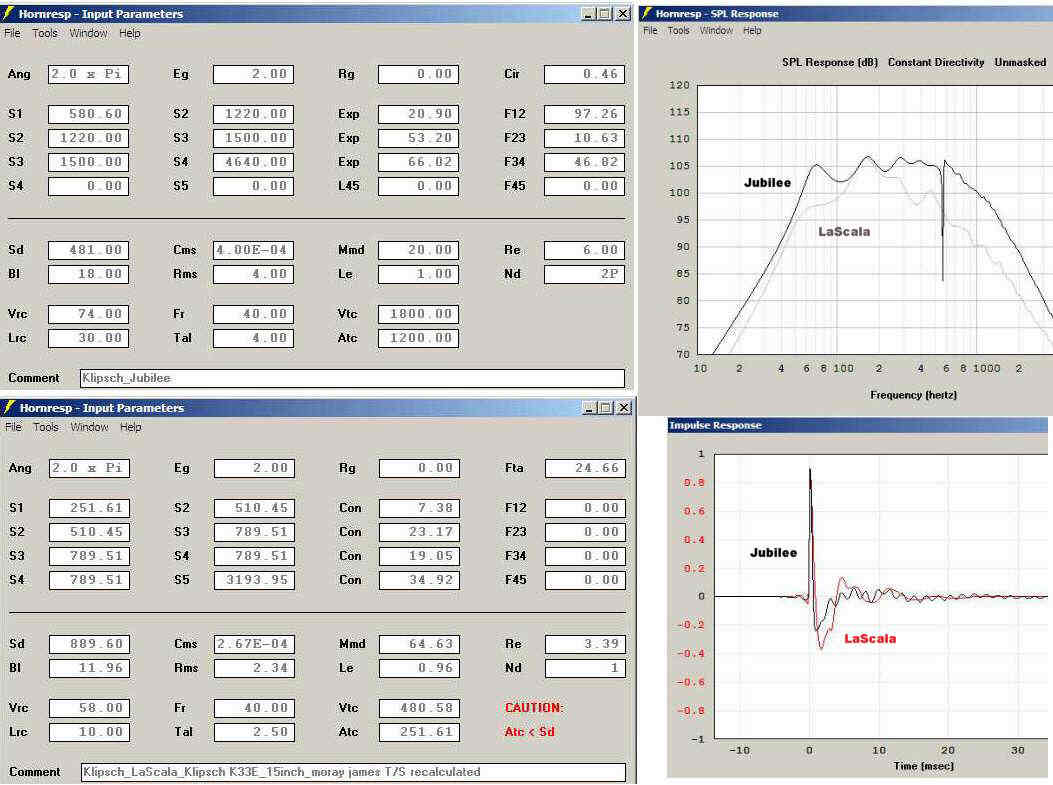Click the Mmd field showing 64.63

point(420,645)
